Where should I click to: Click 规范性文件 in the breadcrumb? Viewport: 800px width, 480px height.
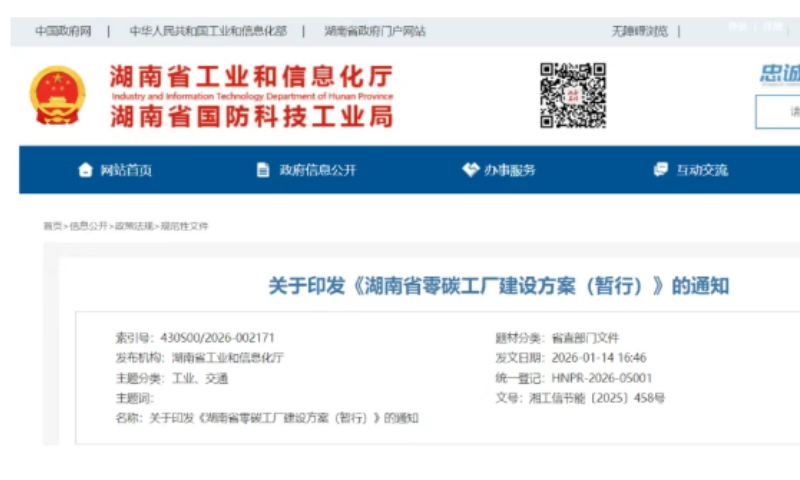pyautogui.click(x=184, y=226)
